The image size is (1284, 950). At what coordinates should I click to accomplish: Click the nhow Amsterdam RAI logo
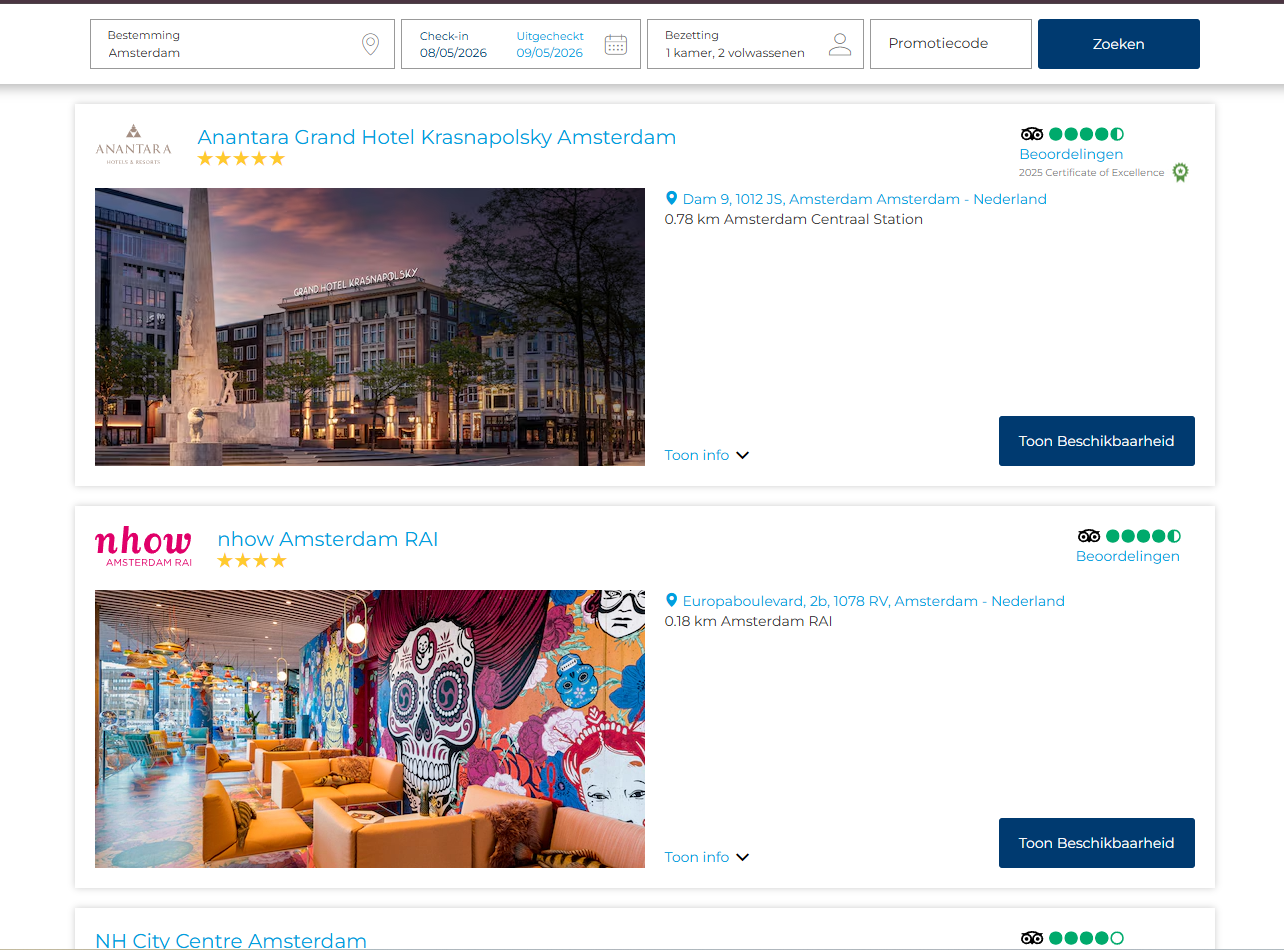click(x=143, y=547)
